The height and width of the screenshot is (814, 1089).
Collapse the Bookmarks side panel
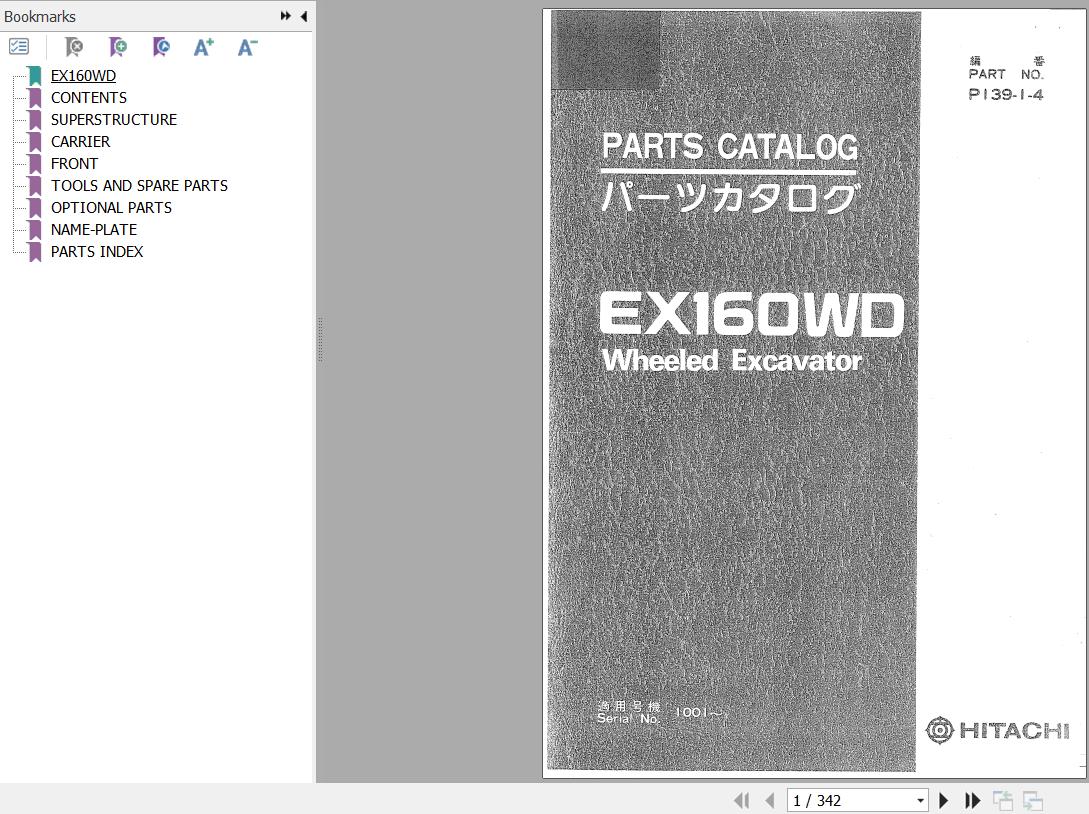[304, 16]
